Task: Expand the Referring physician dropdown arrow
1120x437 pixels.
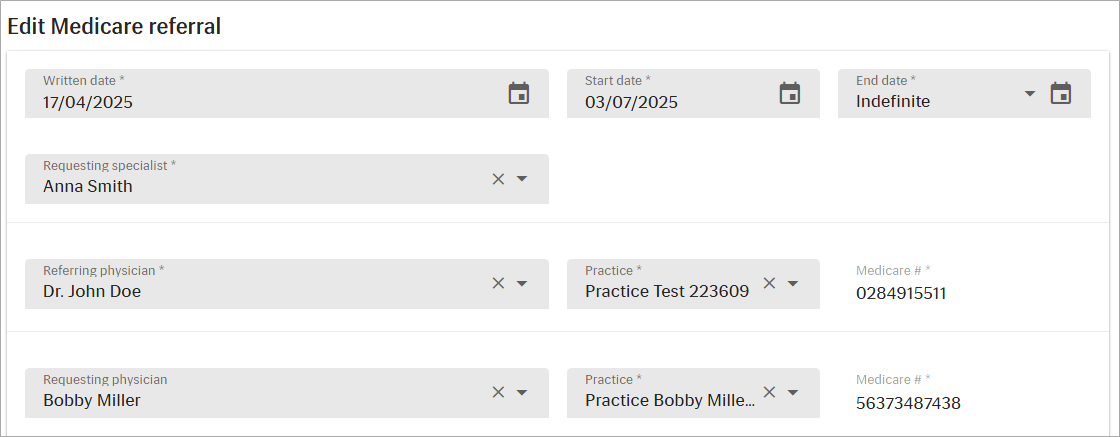Action: click(521, 283)
